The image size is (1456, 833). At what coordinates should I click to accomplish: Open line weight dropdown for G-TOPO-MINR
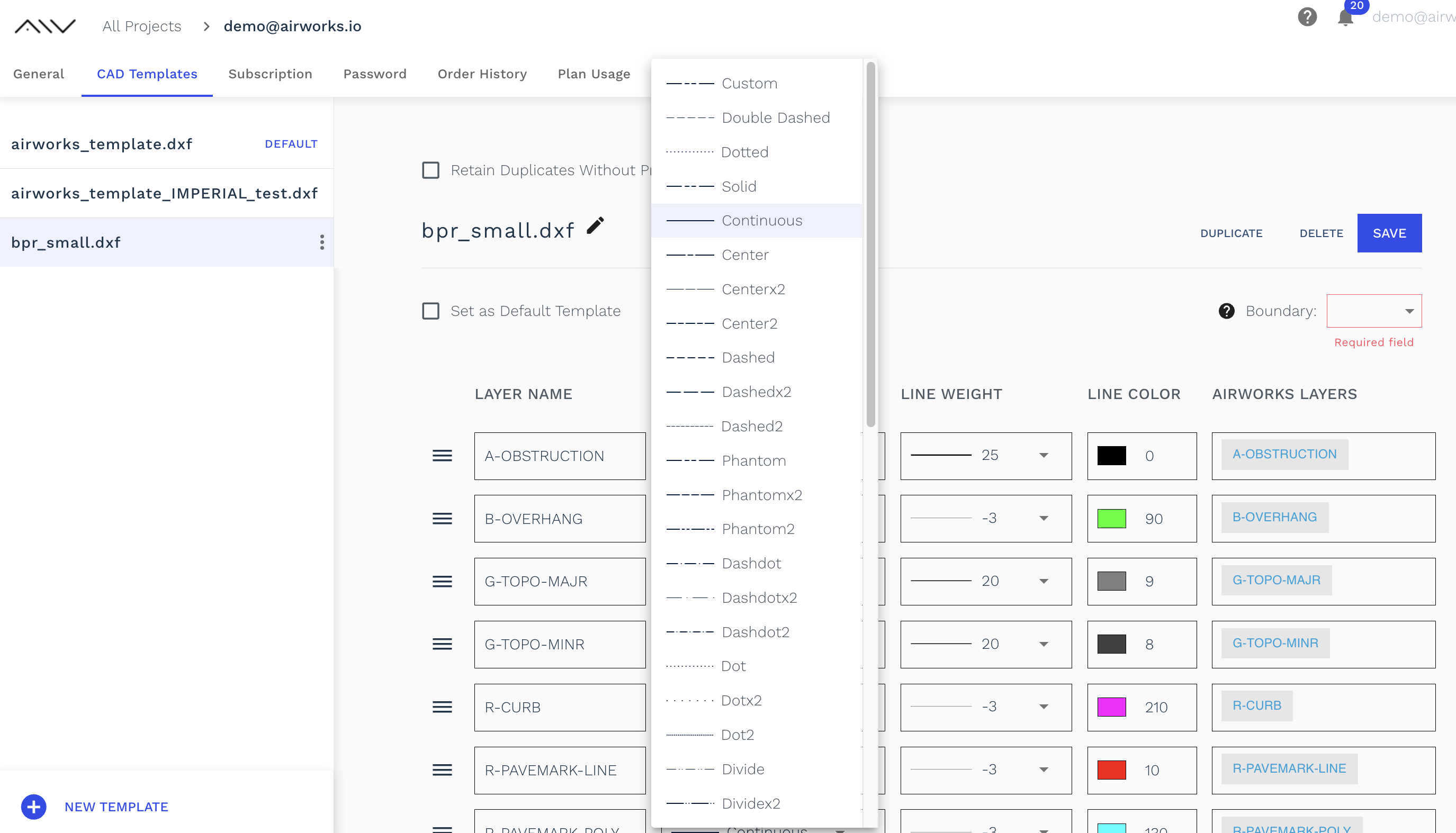(x=985, y=644)
